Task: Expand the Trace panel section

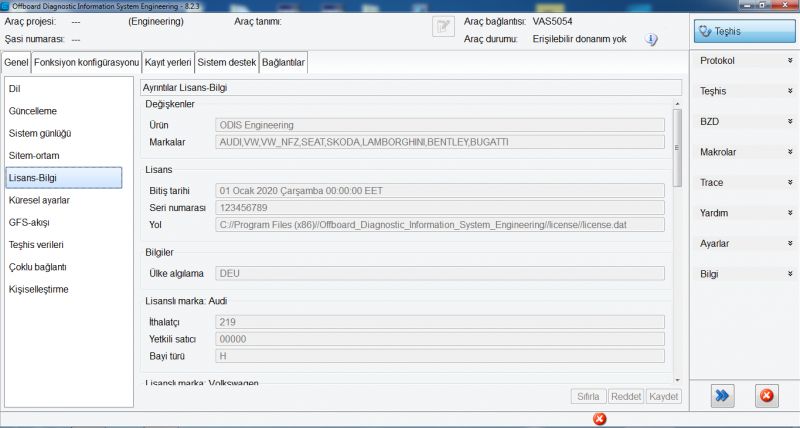Action: [x=743, y=183]
